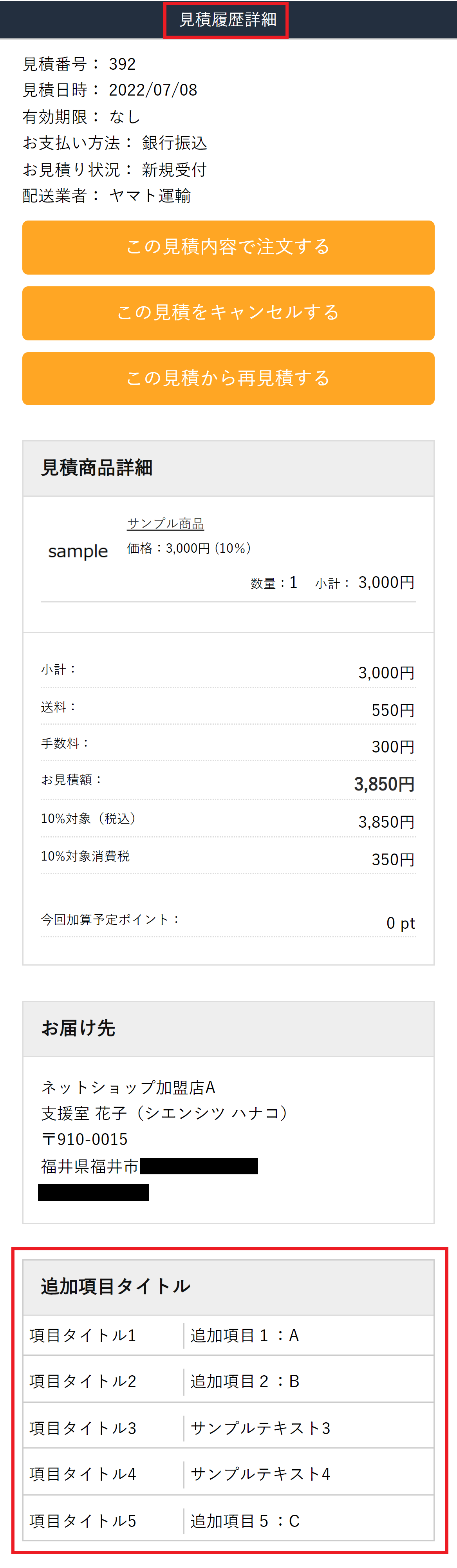Screen dimensions: 457x1568
Task: Click the '0 pt' points value
Action: pyautogui.click(x=400, y=923)
